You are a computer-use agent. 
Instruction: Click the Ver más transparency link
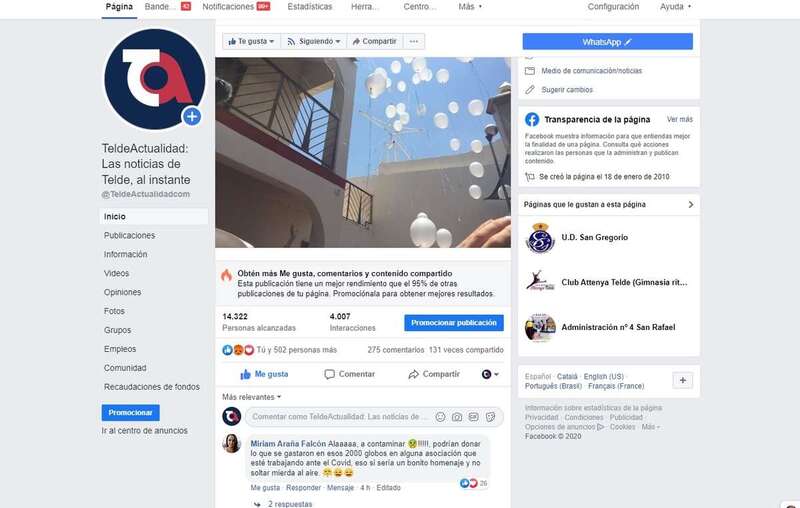click(x=680, y=119)
